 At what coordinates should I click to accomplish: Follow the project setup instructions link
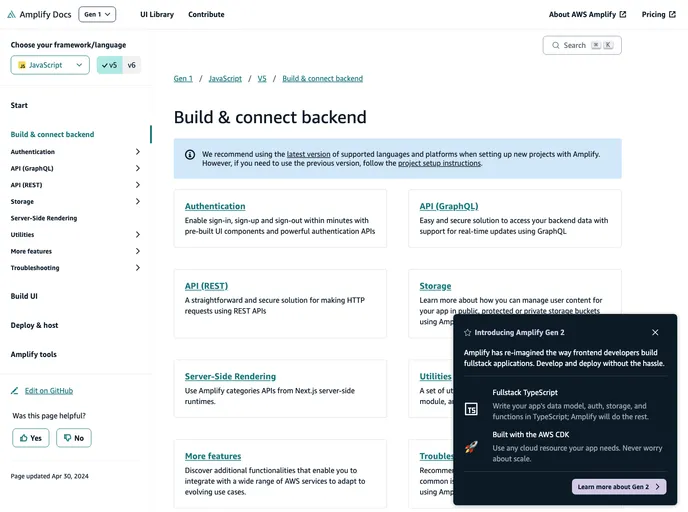pyautogui.click(x=439, y=163)
